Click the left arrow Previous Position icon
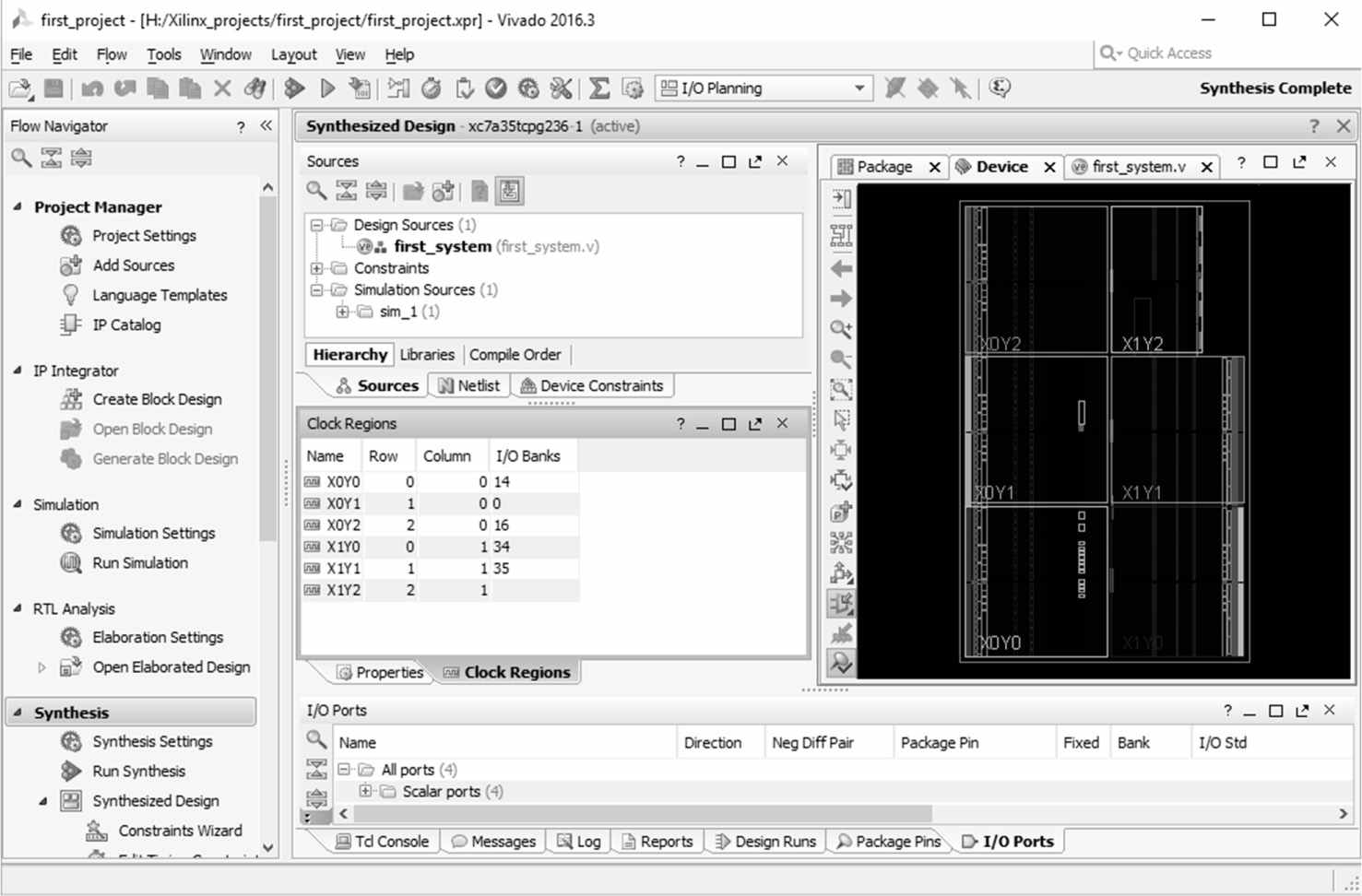The image size is (1362, 896). pyautogui.click(x=841, y=269)
